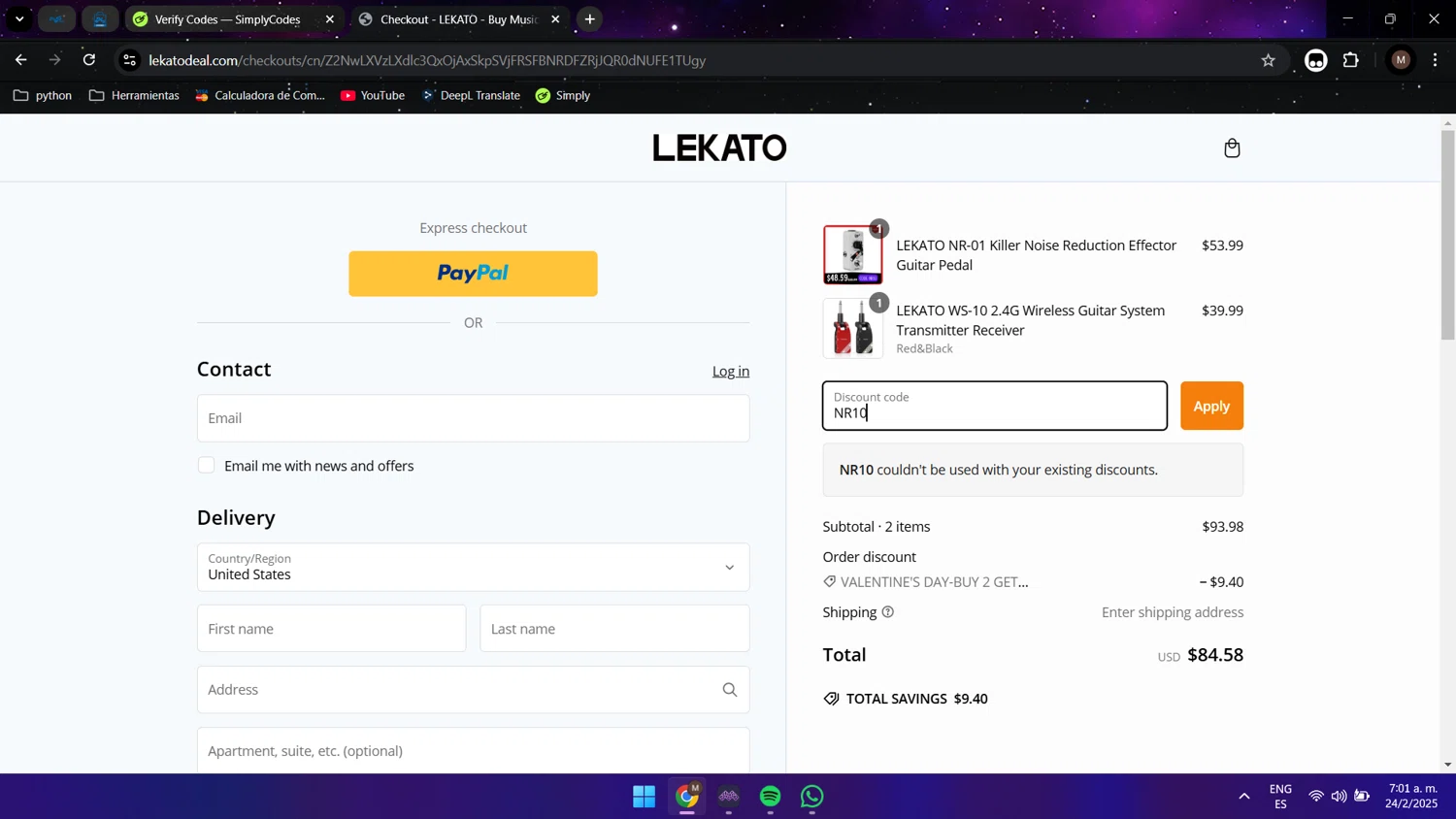Screen dimensions: 1456x819
Task: Show hidden system tray icons
Action: (x=1244, y=797)
